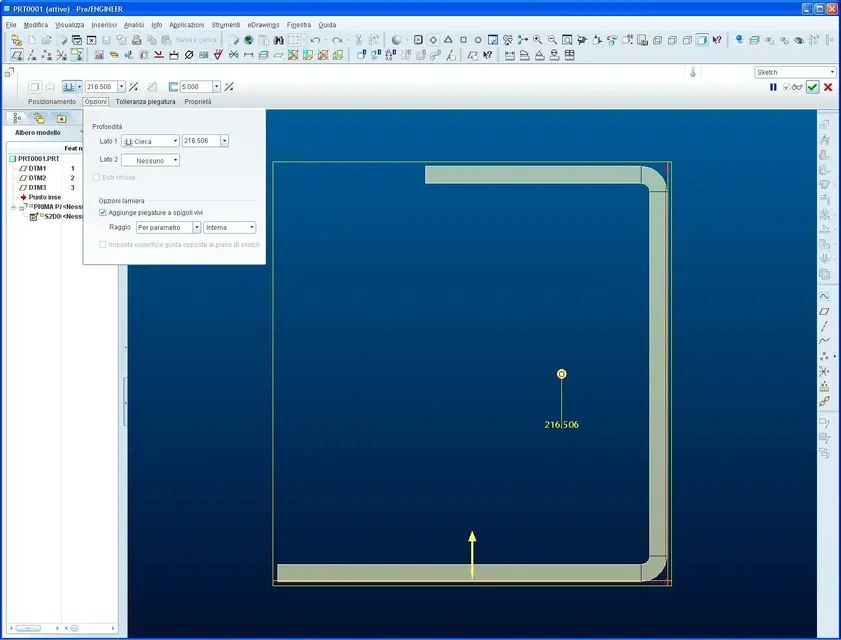Image resolution: width=841 pixels, height=640 pixels.
Task: Click the redo arrow icon
Action: click(x=337, y=40)
